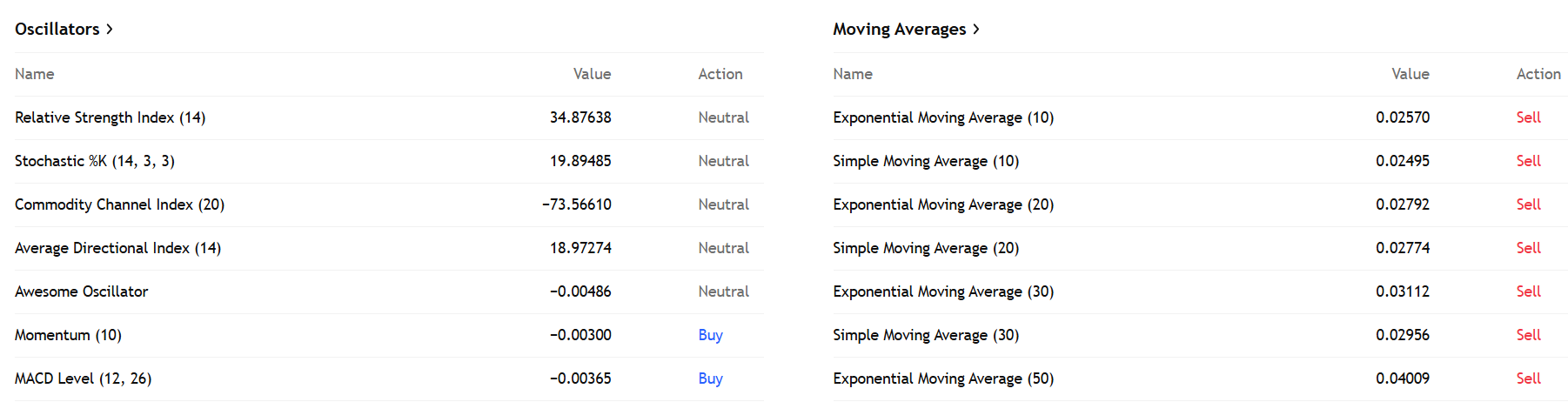Viewport: 1568px width, 402px height.
Task: Open the Moving Averages section heading
Action: click(899, 30)
